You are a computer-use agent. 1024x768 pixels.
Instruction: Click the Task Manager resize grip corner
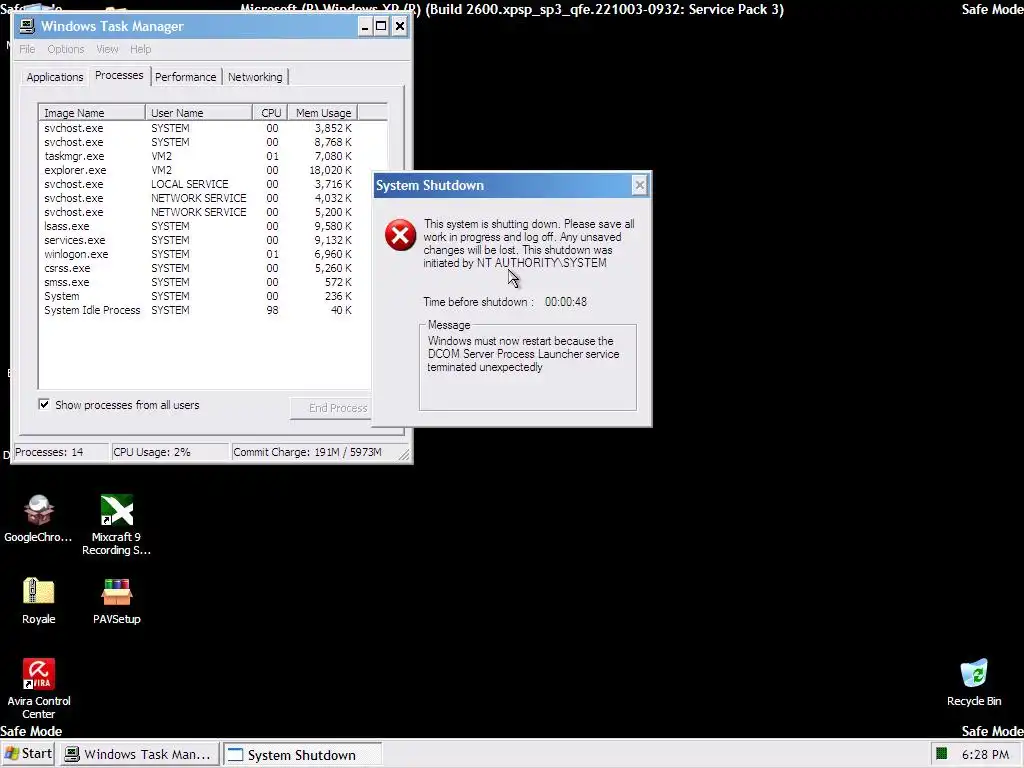[x=404, y=454]
